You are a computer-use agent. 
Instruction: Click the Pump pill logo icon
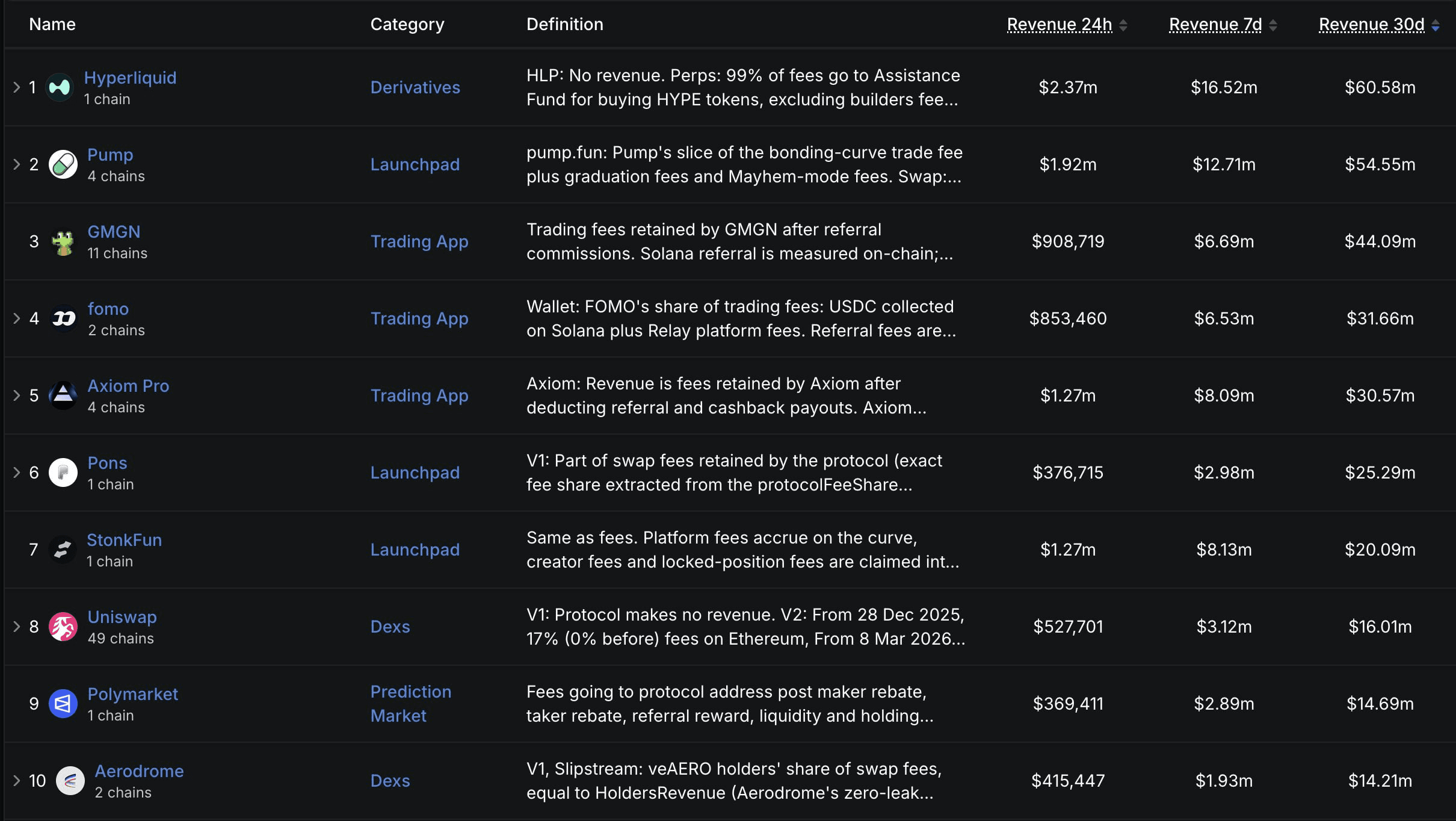pos(63,164)
